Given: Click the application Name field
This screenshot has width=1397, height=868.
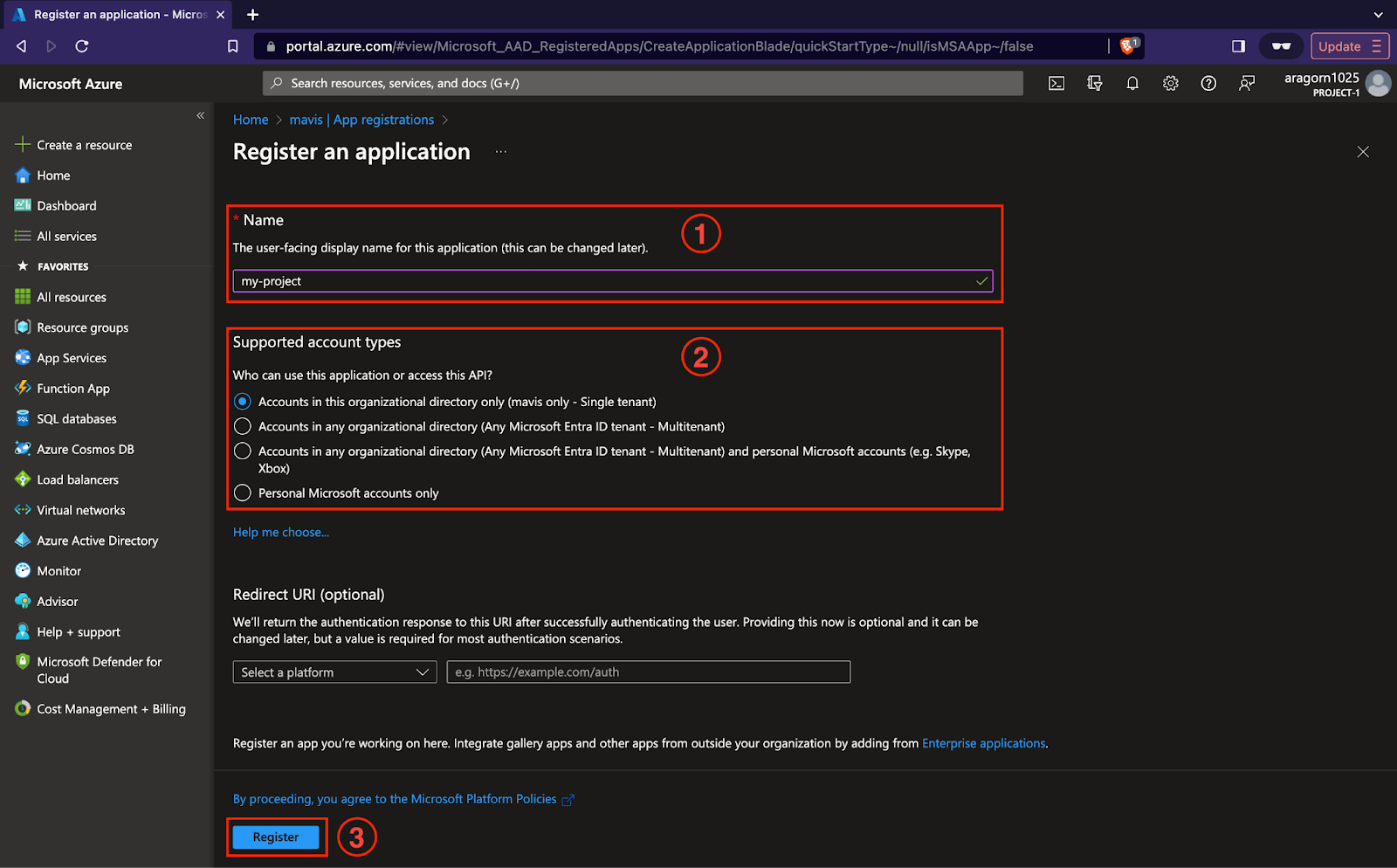Looking at the screenshot, I should point(613,281).
